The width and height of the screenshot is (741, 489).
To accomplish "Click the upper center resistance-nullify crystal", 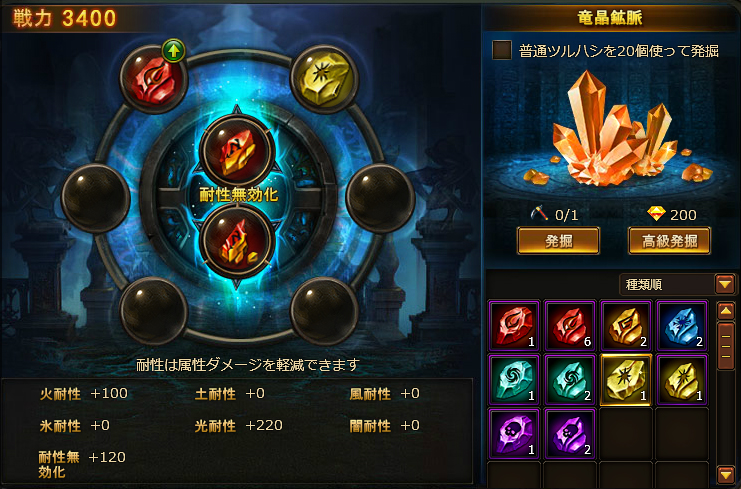I will [237, 150].
